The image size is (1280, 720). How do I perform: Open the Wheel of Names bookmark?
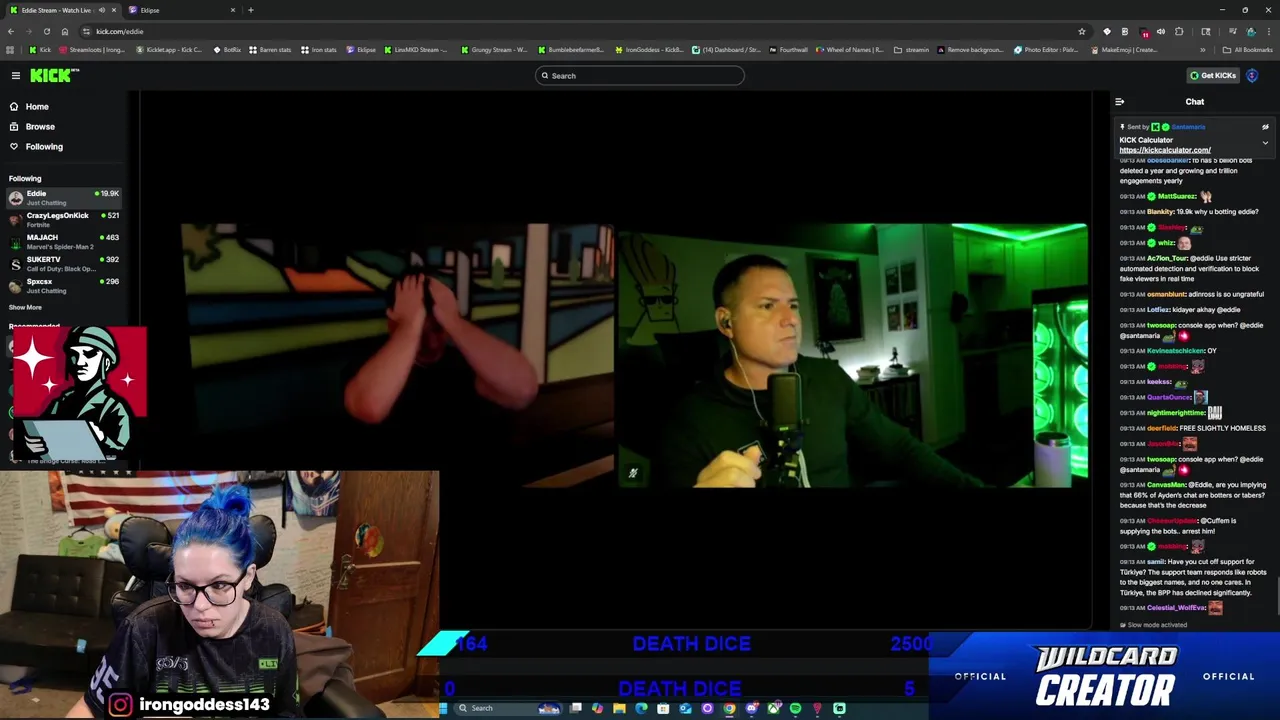click(x=850, y=50)
